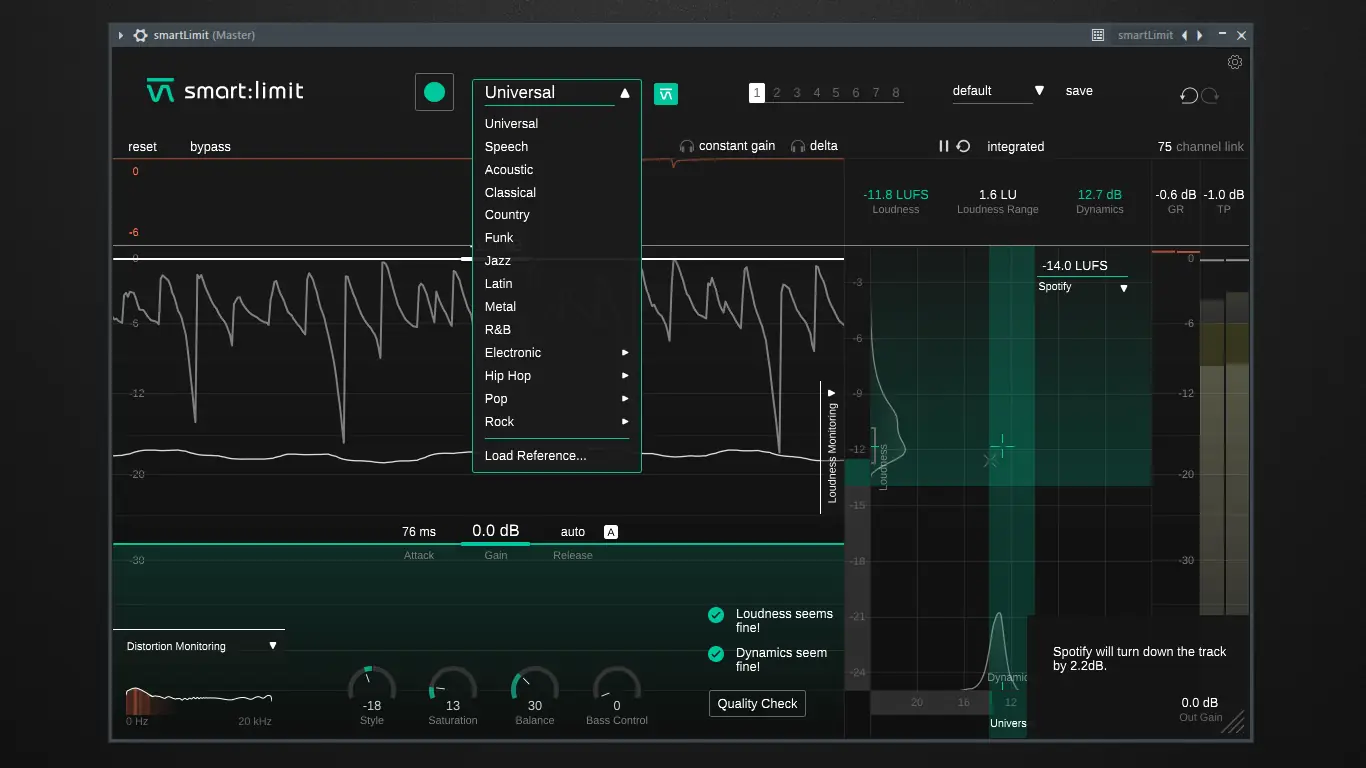This screenshot has height=768, width=1366.
Task: Click the smart:limit green logo button
Action: pyautogui.click(x=666, y=94)
